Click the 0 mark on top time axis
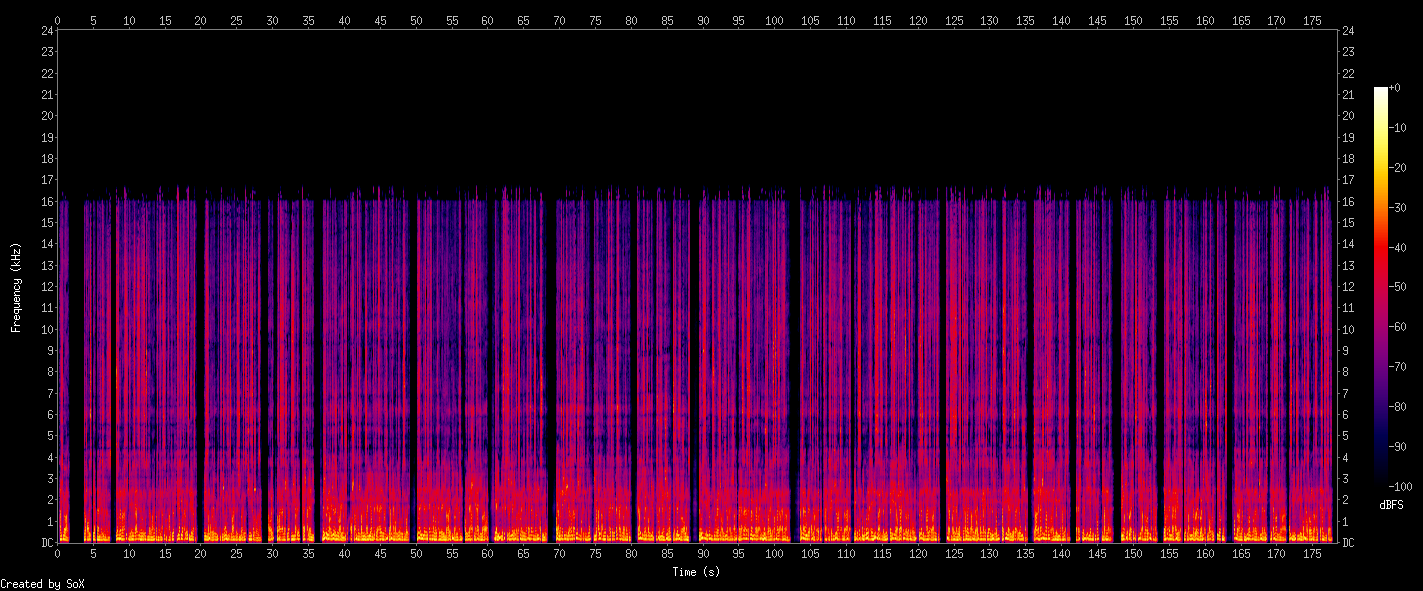This screenshot has height=591, width=1423. click(x=57, y=20)
